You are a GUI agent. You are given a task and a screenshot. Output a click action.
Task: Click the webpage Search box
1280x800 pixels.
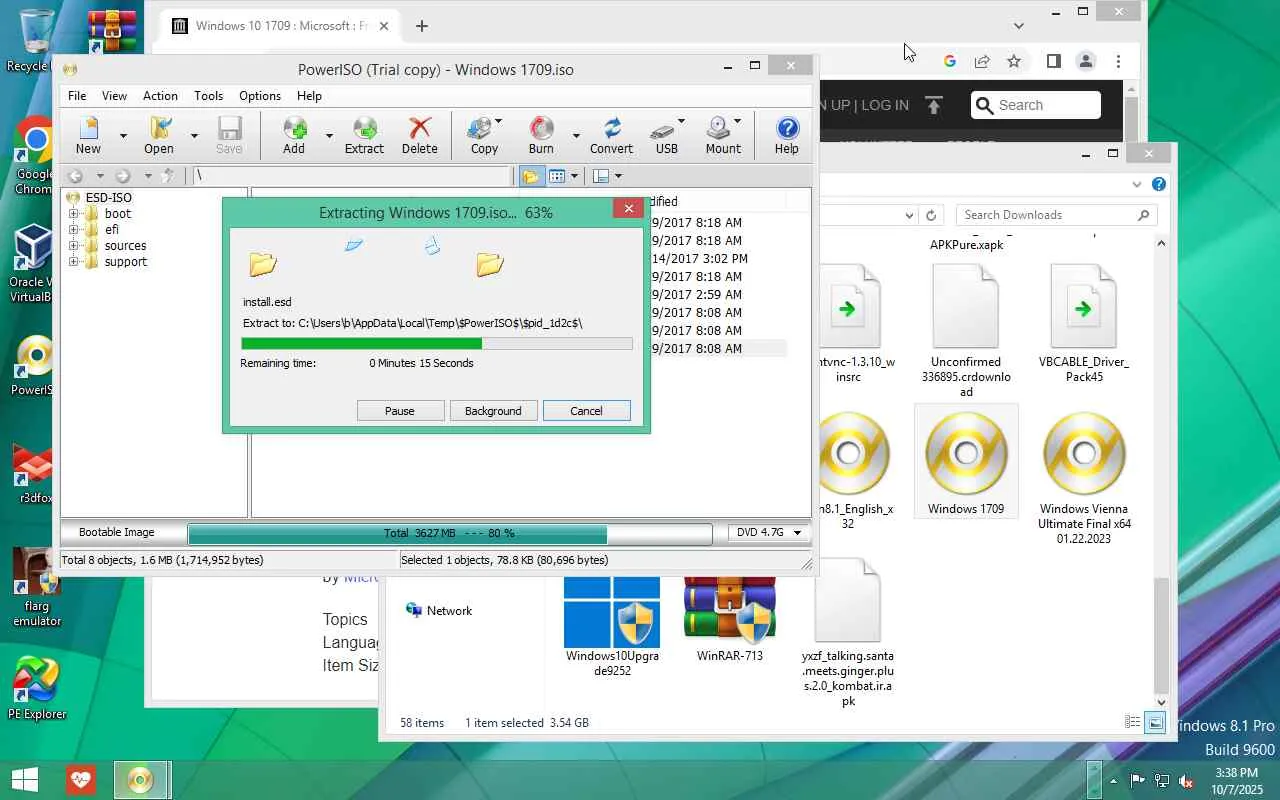point(1036,105)
